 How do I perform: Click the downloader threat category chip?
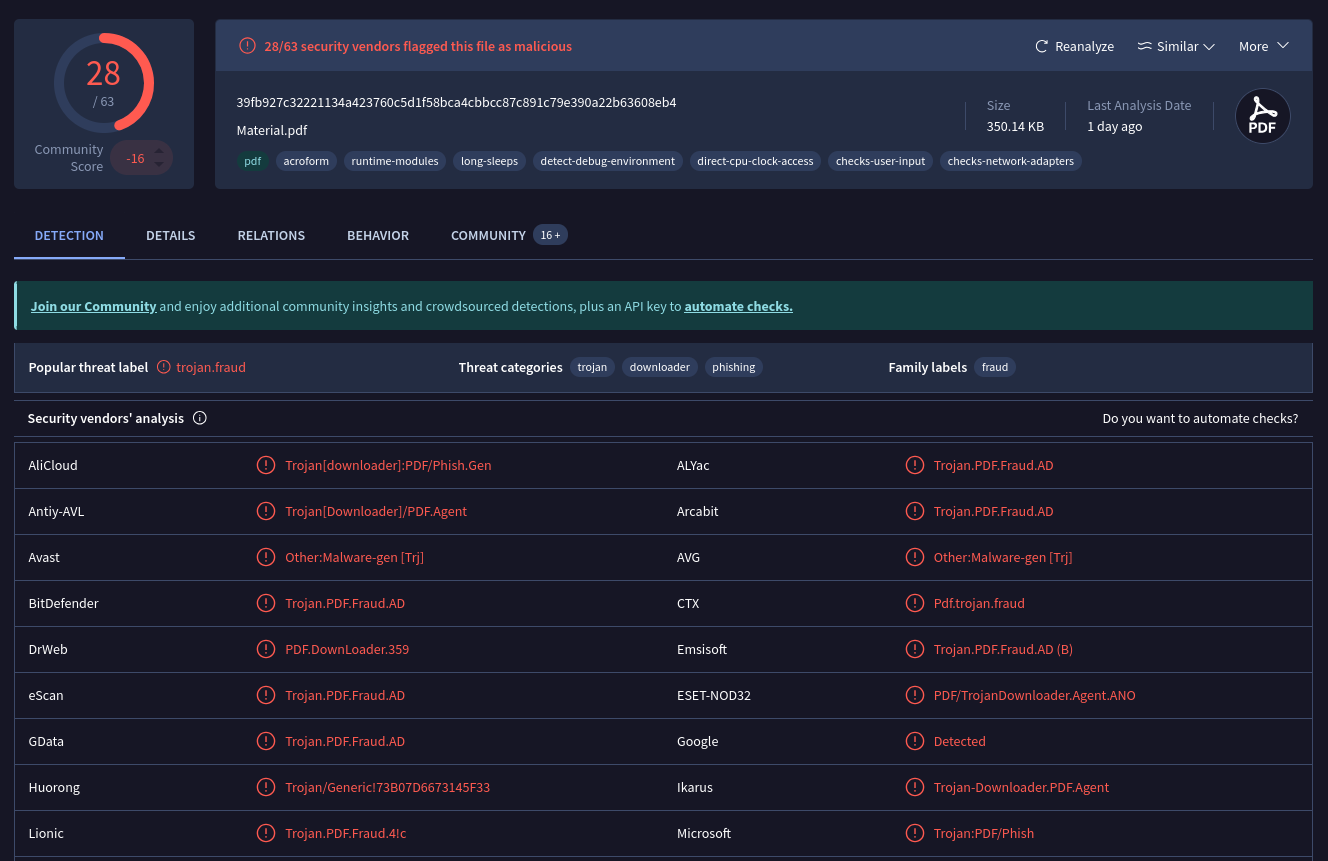coord(660,367)
